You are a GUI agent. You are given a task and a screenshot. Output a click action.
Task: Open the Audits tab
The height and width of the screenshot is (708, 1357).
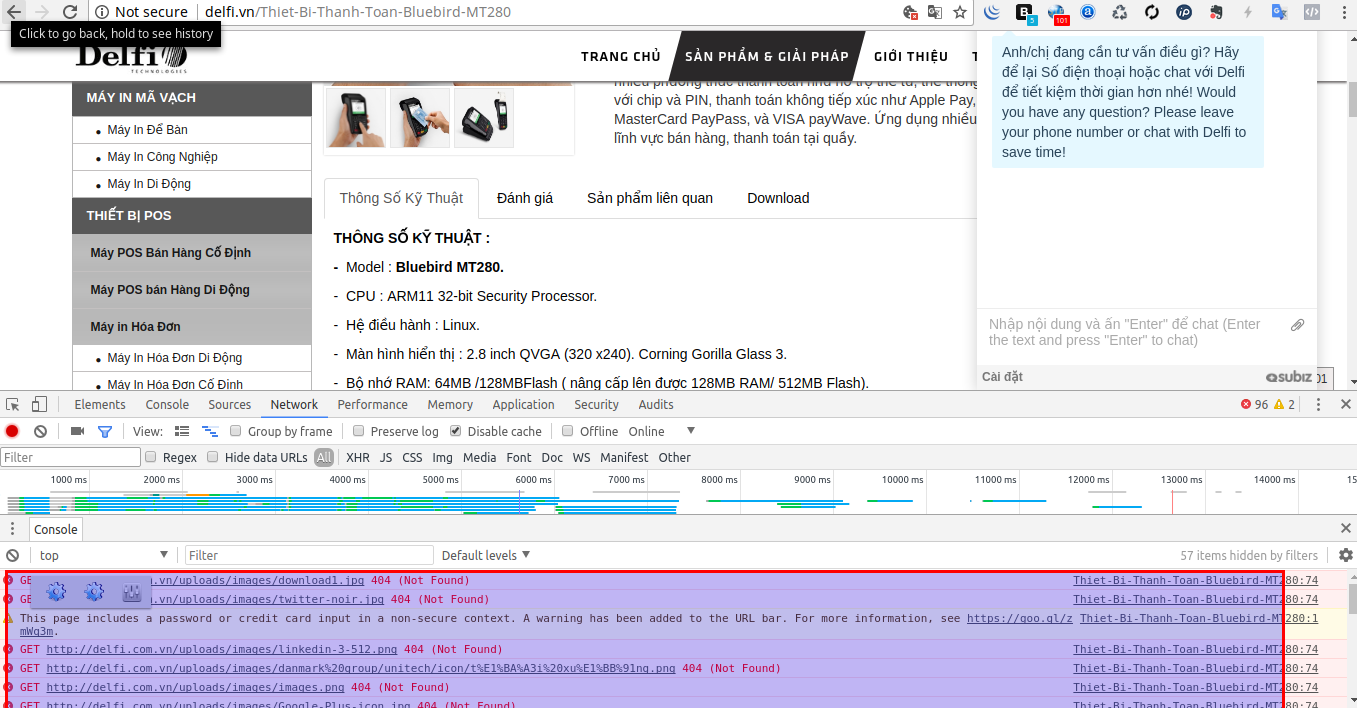point(656,404)
